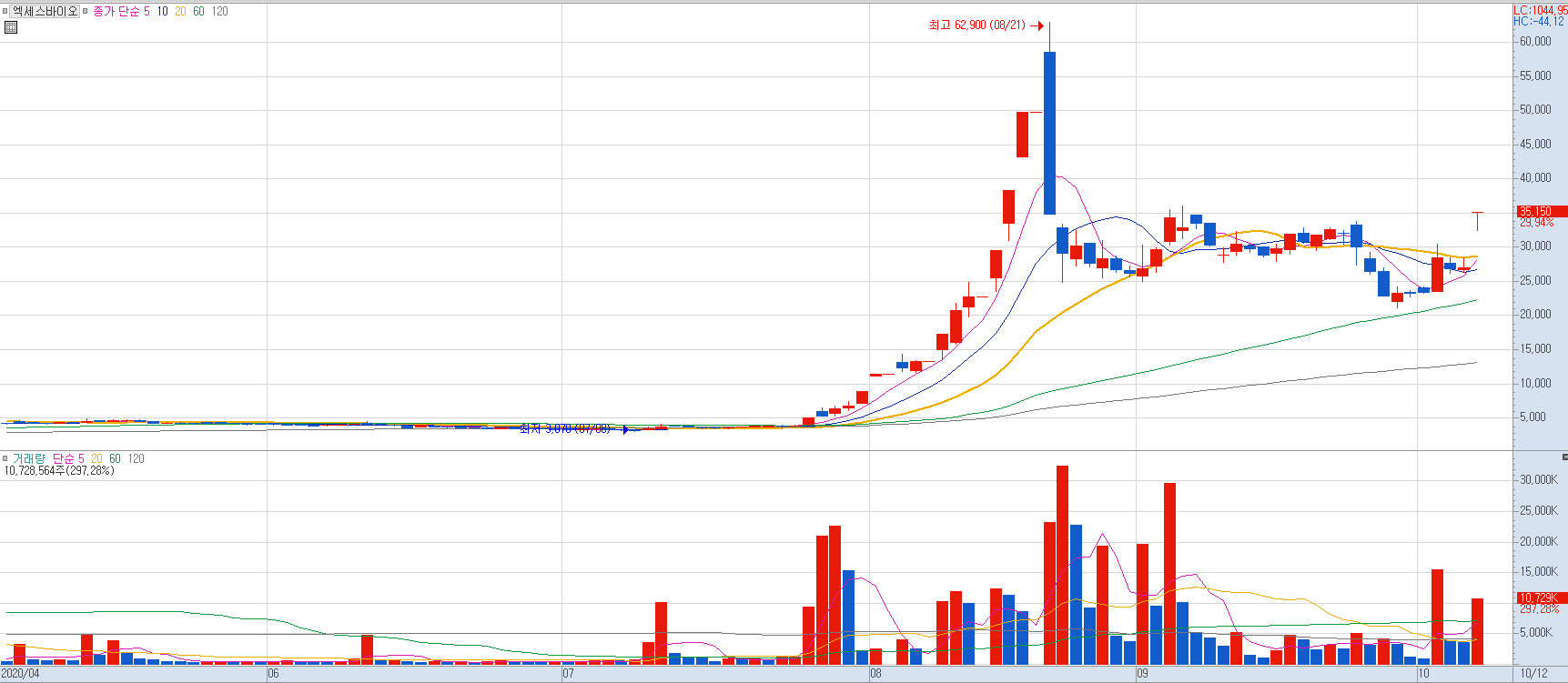The image size is (1568, 683).
Task: Click the 55,000 price axis label
Action: [x=1535, y=75]
